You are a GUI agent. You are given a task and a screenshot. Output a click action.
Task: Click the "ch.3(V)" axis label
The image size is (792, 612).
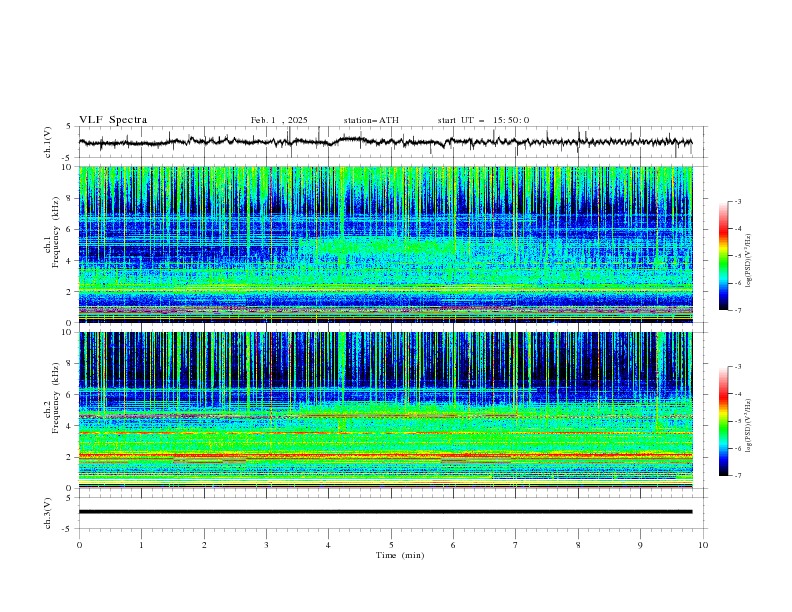click(x=48, y=513)
